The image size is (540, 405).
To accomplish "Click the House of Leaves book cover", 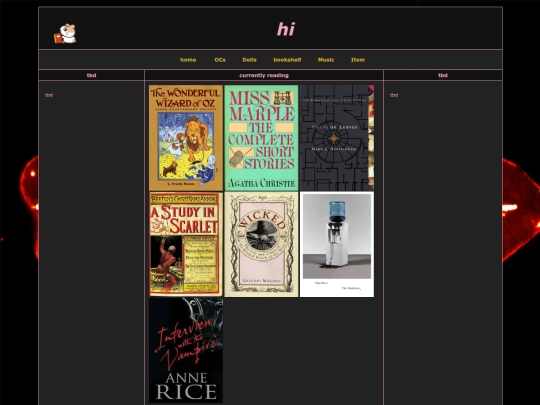I will (337, 138).
